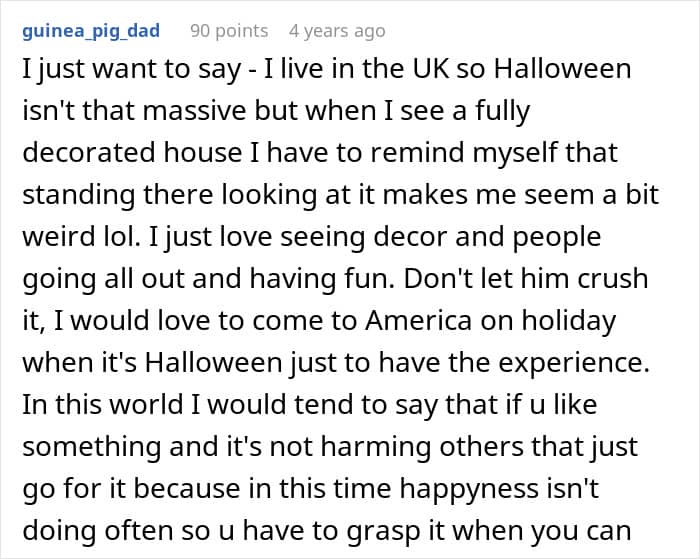Open the guinea_pig_dad user profile
Viewport: 700px width, 559px height.
(x=90, y=31)
